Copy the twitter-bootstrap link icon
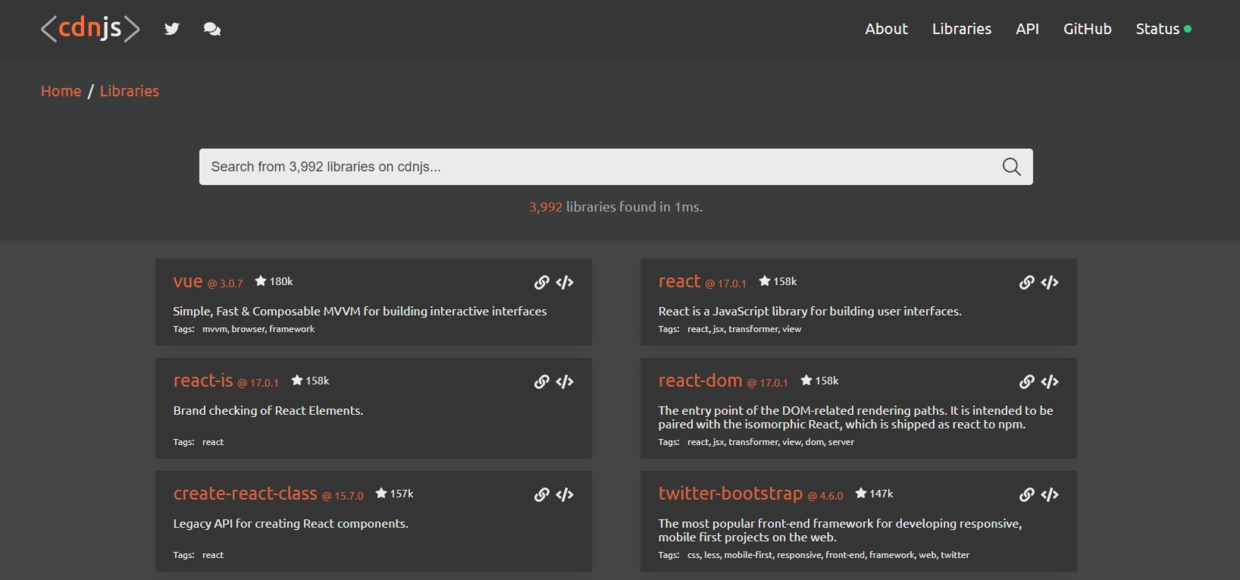Image resolution: width=1240 pixels, height=580 pixels. 1027,495
